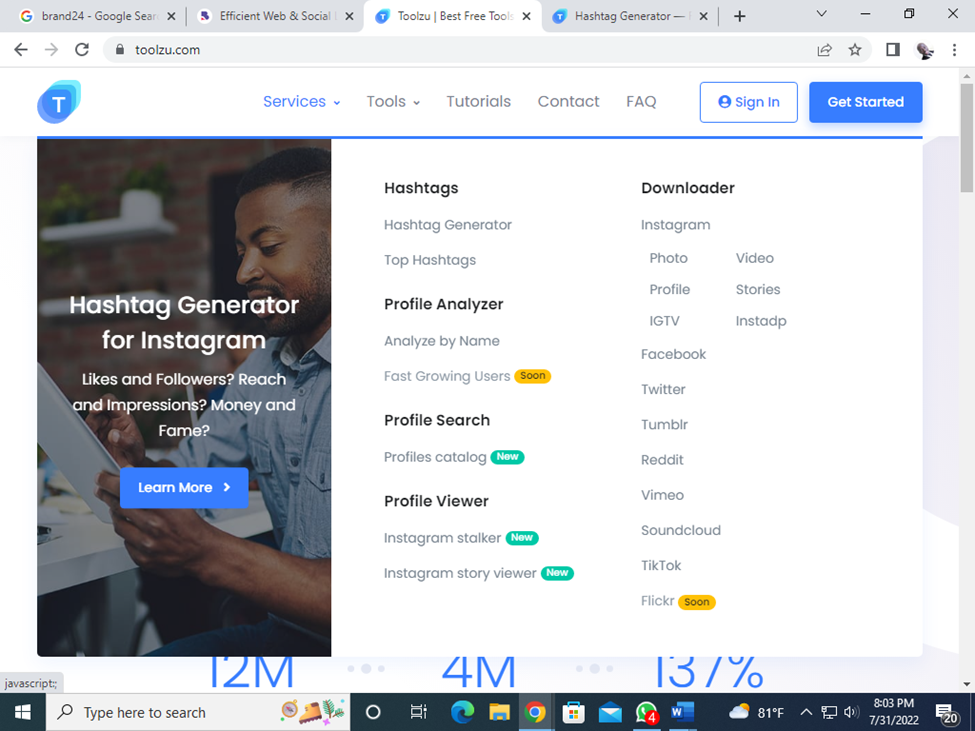Screen dimensions: 975x731
Task: Open the weather widget showing 81°F
Action: coord(756,712)
